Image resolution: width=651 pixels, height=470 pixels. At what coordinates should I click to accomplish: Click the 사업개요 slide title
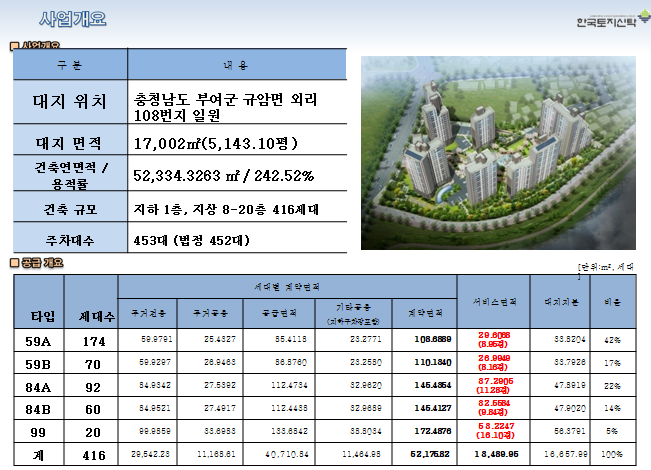73,19
